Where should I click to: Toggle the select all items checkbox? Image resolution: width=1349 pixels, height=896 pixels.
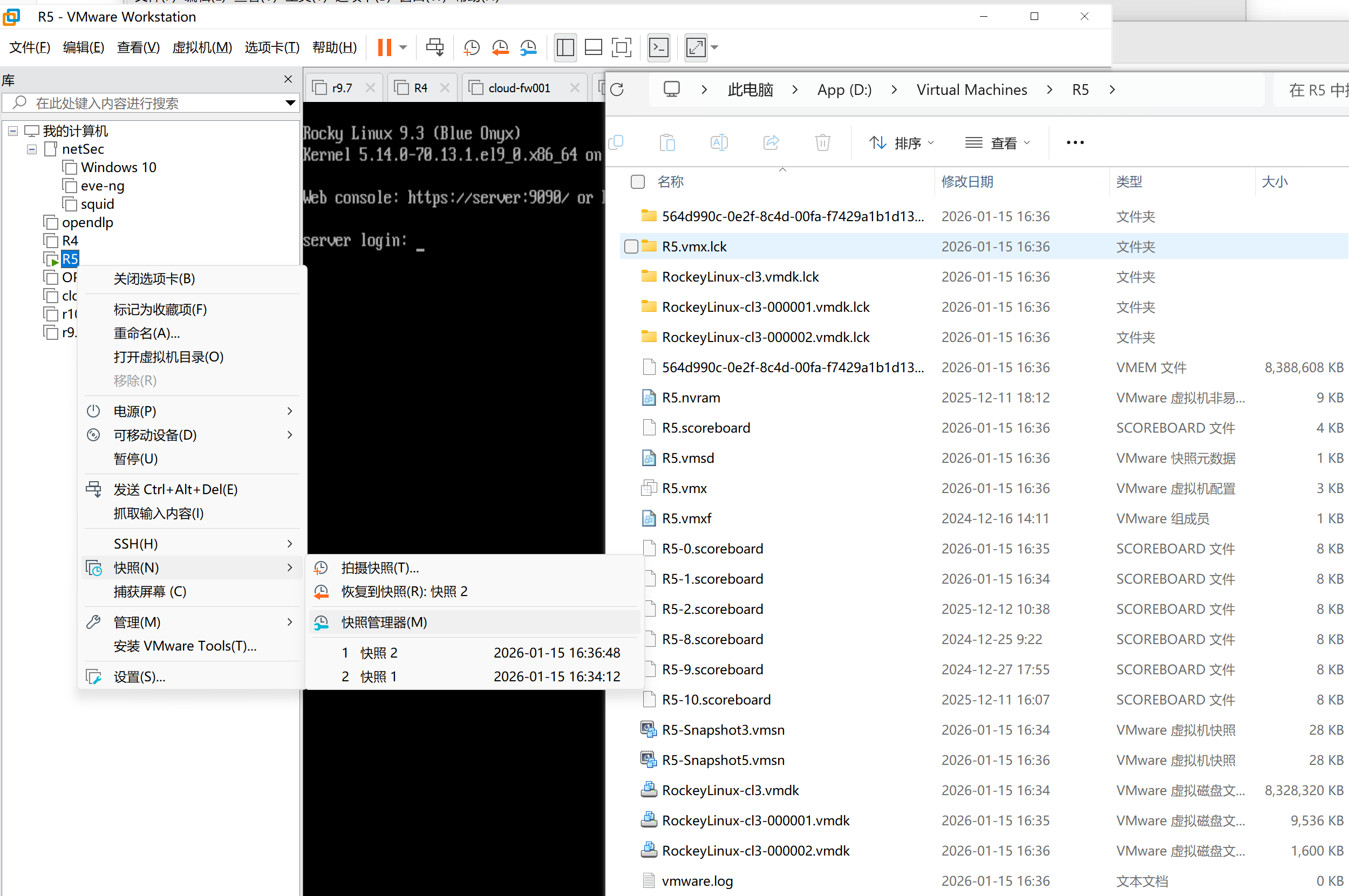pos(637,182)
